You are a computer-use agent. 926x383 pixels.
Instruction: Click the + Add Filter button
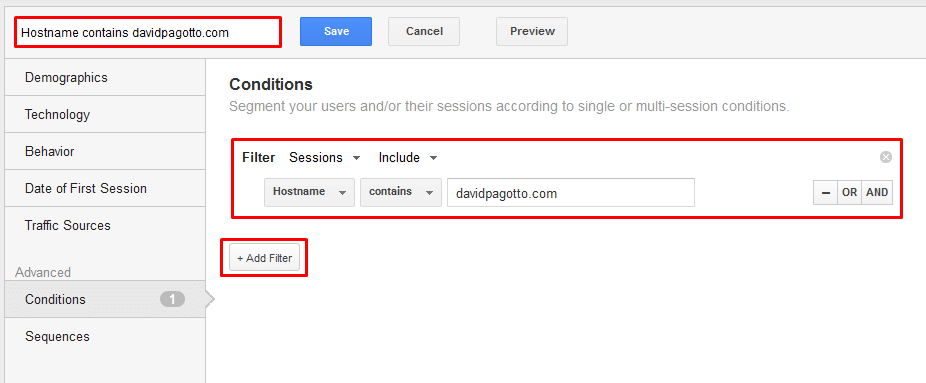pyautogui.click(x=265, y=258)
